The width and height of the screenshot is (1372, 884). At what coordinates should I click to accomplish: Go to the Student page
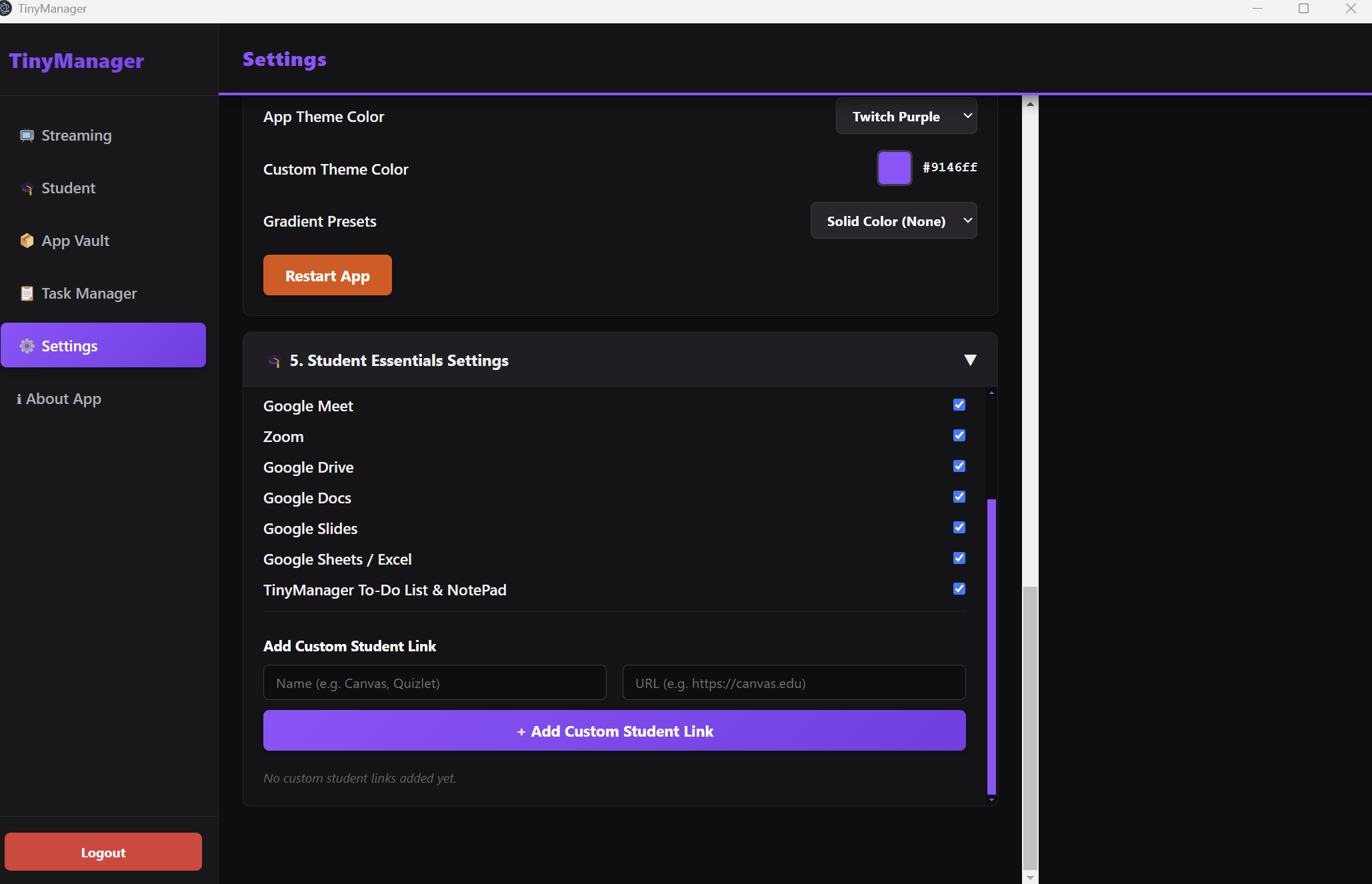point(103,188)
